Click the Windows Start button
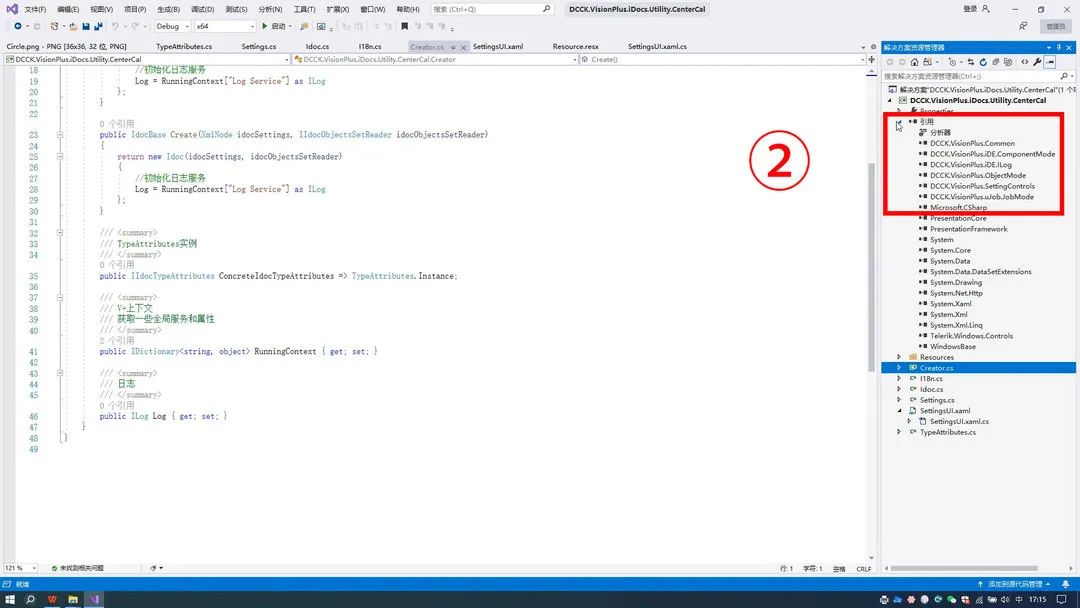This screenshot has height=608, width=1080. coord(10,599)
